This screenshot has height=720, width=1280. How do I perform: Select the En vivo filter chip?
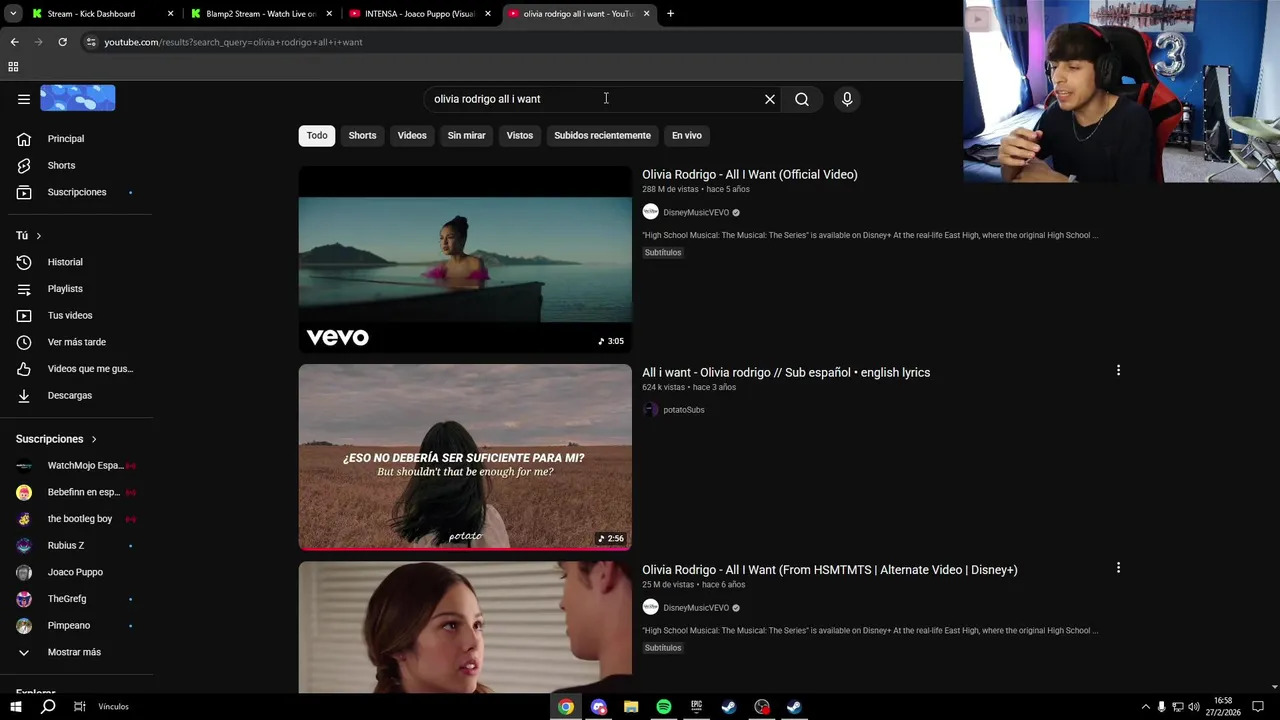click(687, 136)
